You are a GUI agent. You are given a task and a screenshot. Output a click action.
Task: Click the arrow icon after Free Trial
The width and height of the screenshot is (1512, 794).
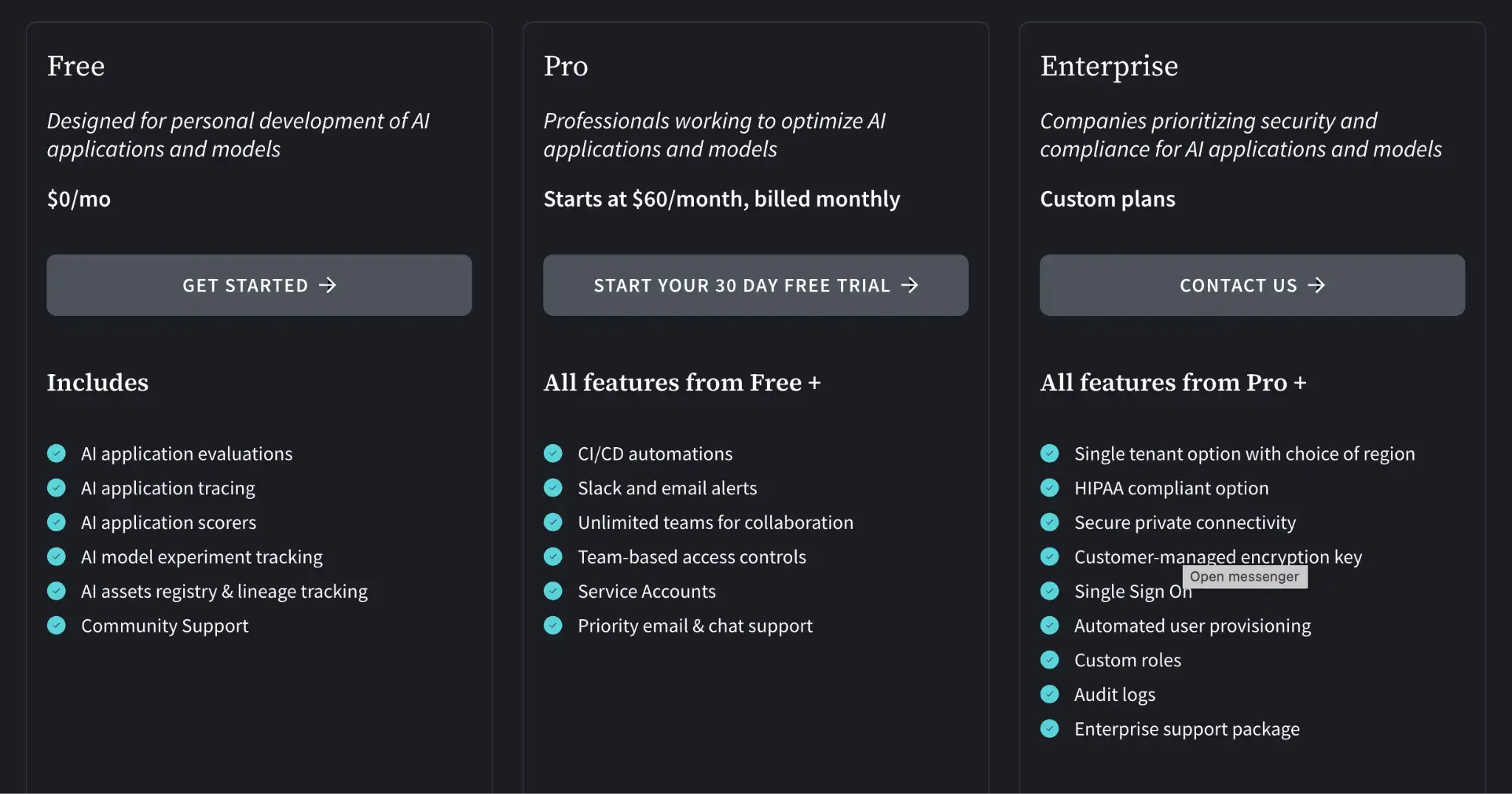[x=910, y=286]
